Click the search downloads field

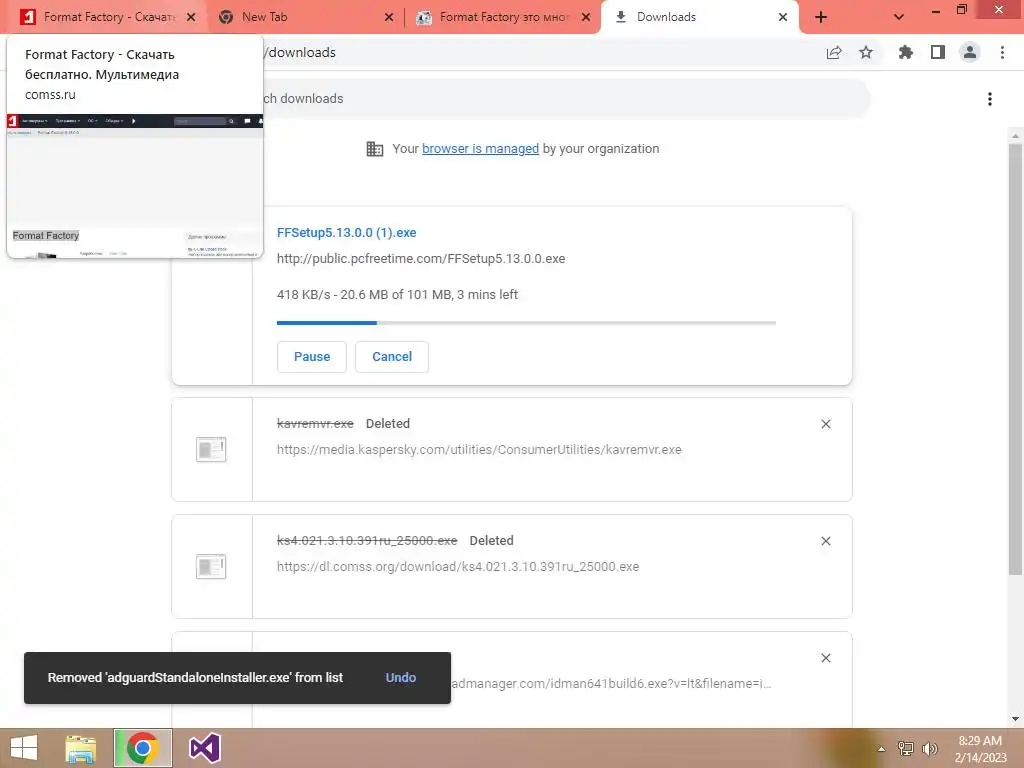565,99
